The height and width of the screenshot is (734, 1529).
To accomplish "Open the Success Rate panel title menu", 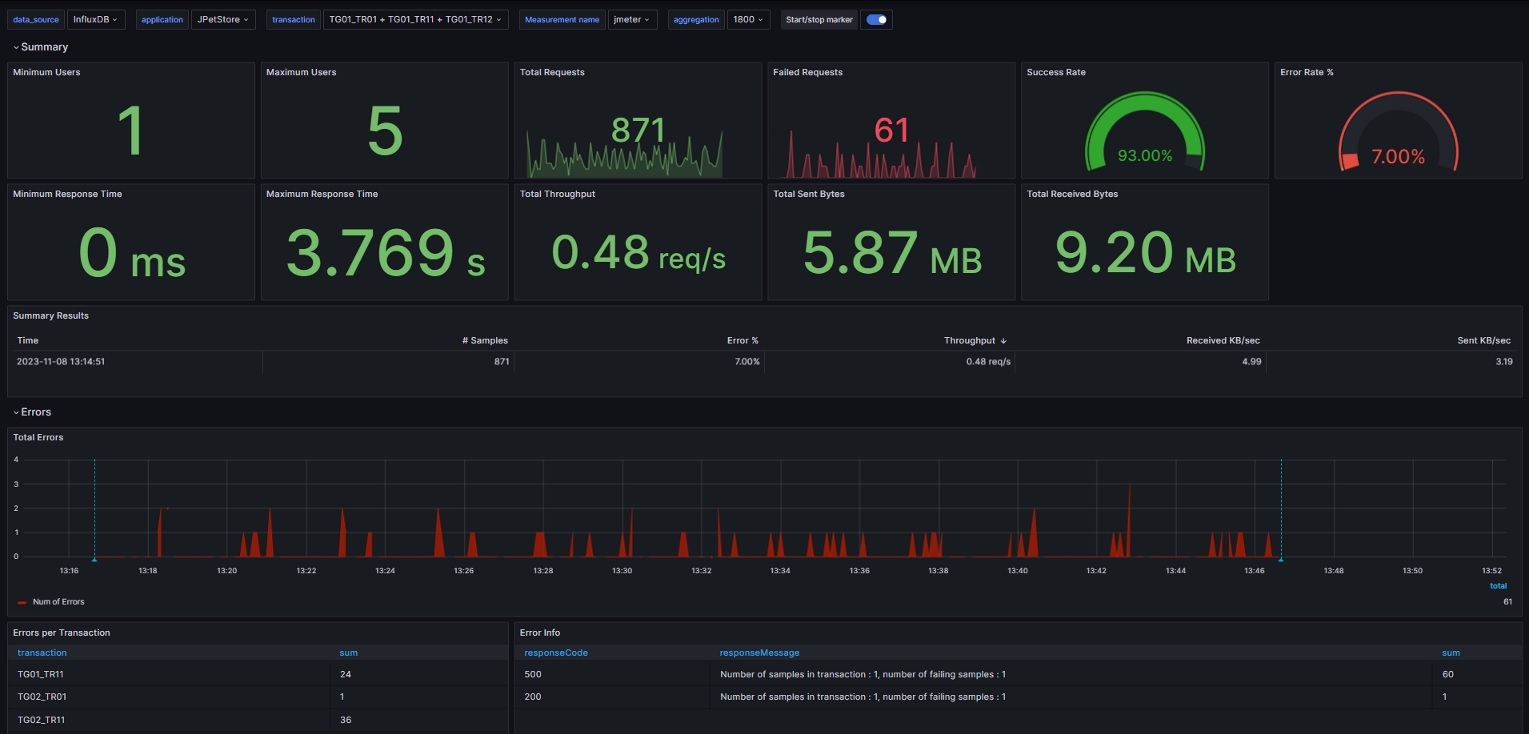I will click(1055, 72).
